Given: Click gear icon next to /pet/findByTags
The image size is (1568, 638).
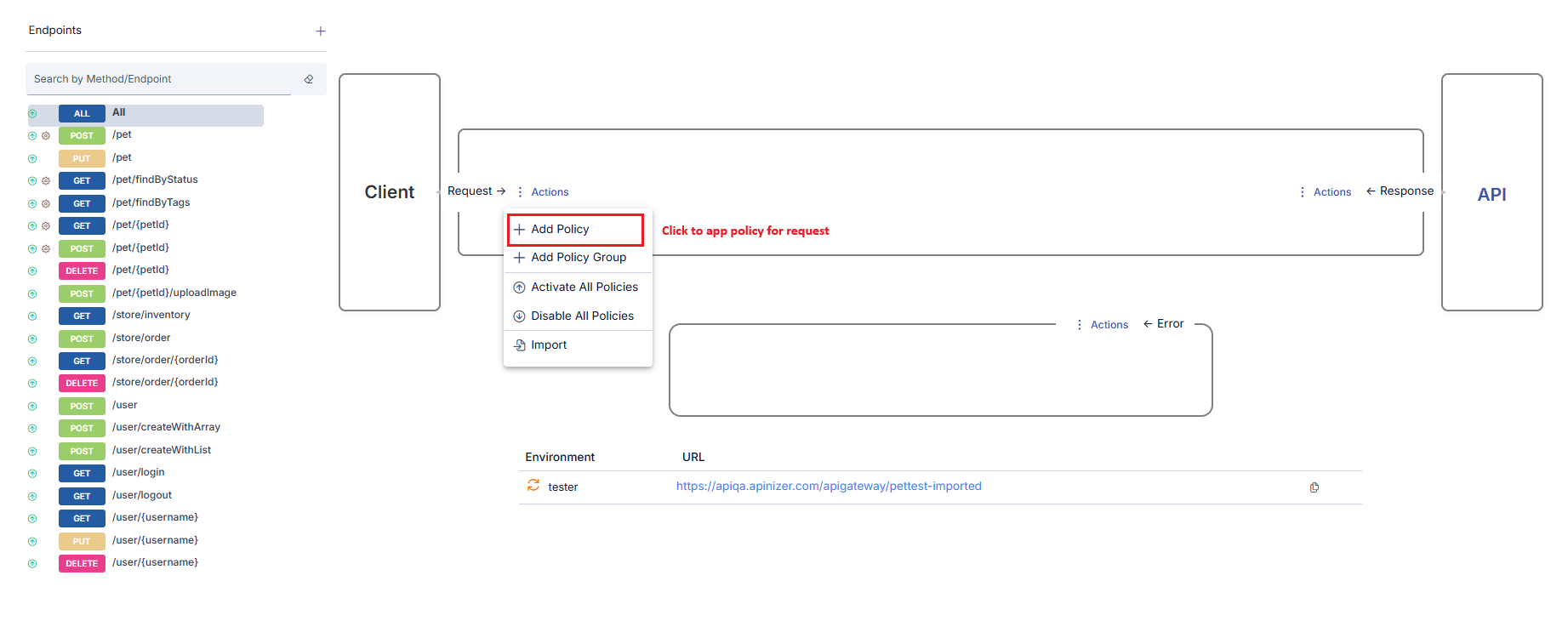Looking at the screenshot, I should (x=46, y=204).
